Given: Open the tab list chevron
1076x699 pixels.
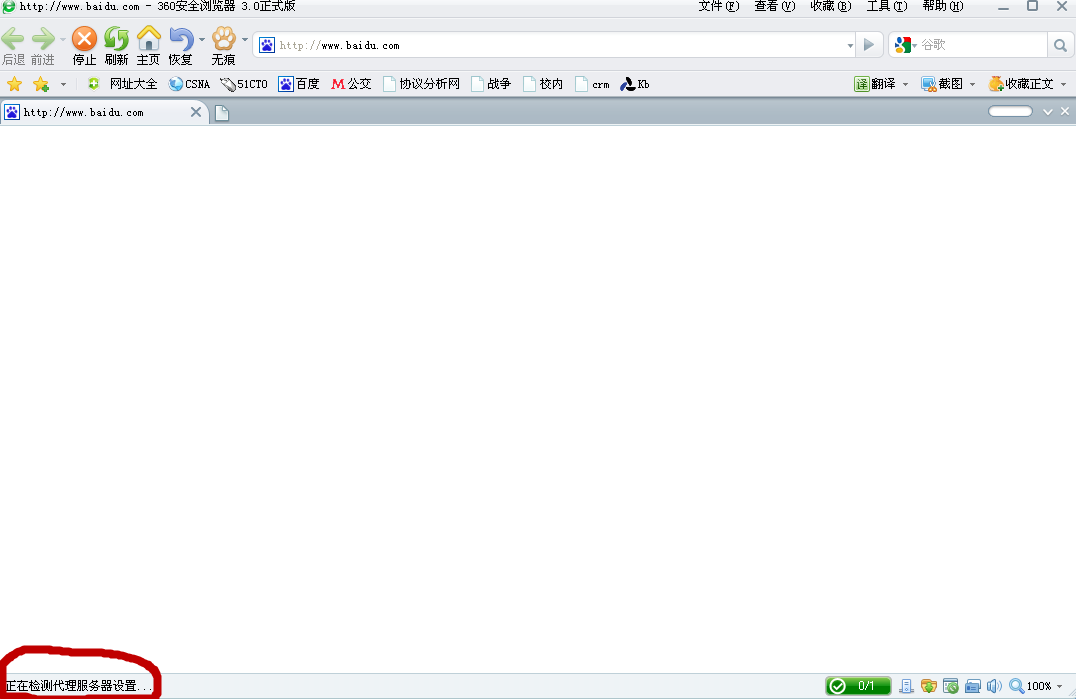Looking at the screenshot, I should pyautogui.click(x=1048, y=112).
